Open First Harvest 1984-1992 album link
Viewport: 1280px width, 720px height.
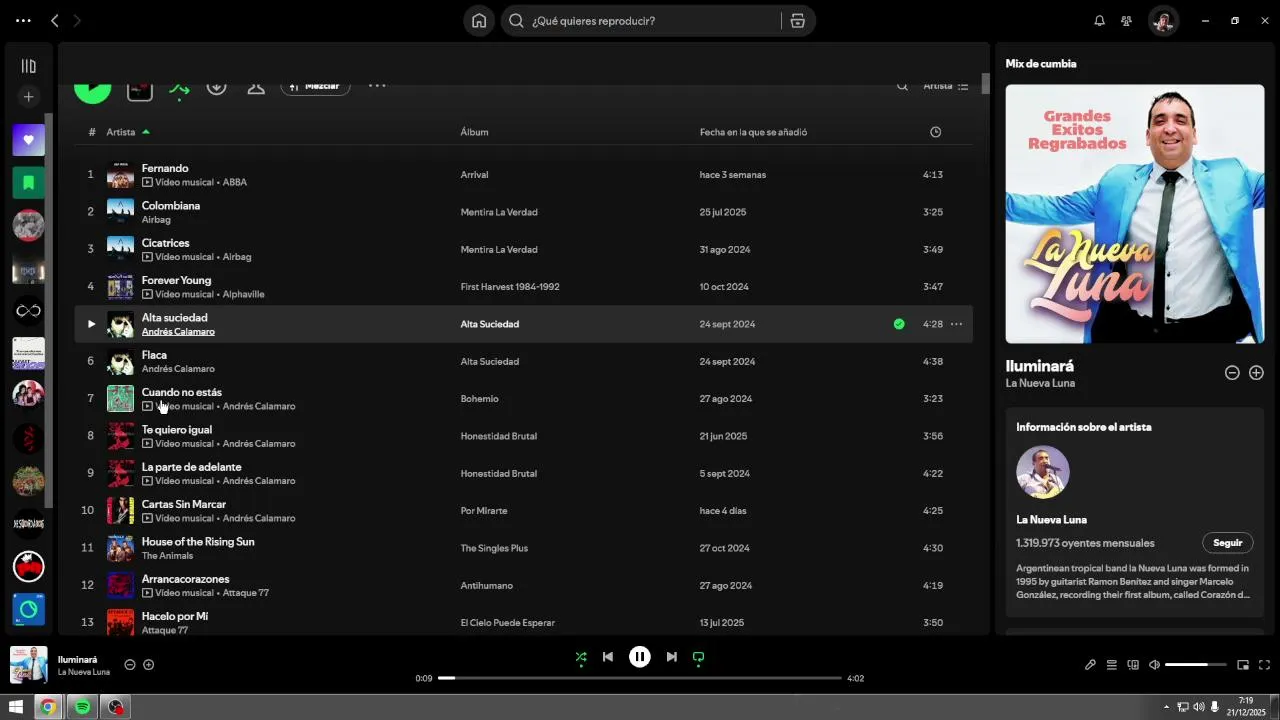pyautogui.click(x=510, y=287)
